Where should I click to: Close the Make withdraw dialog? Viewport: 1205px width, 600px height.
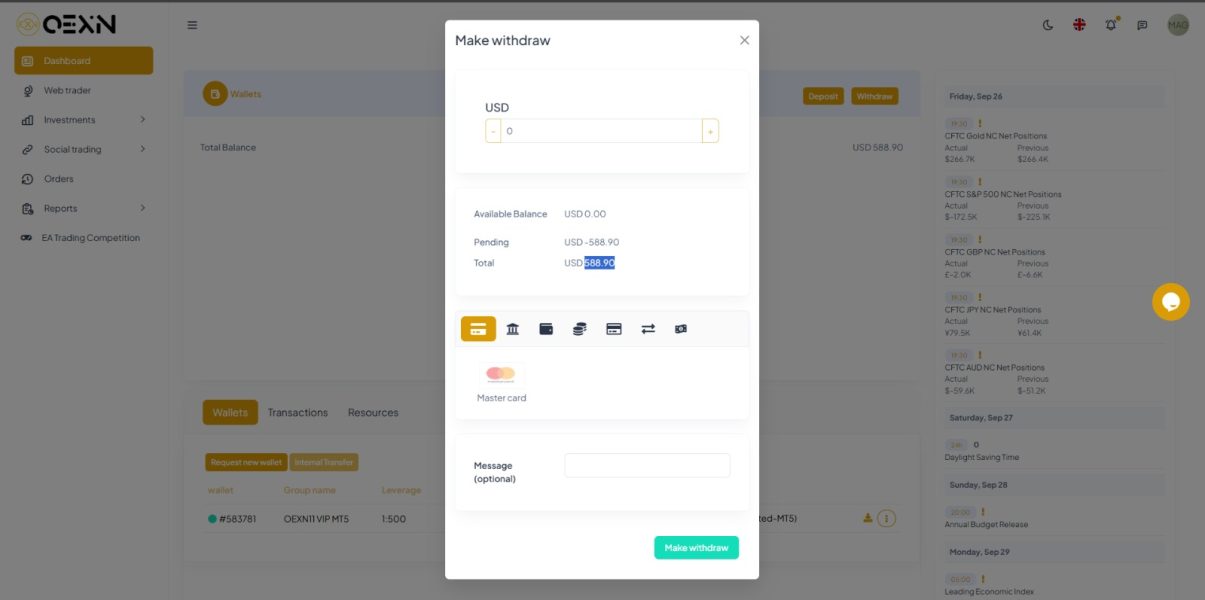[744, 40]
